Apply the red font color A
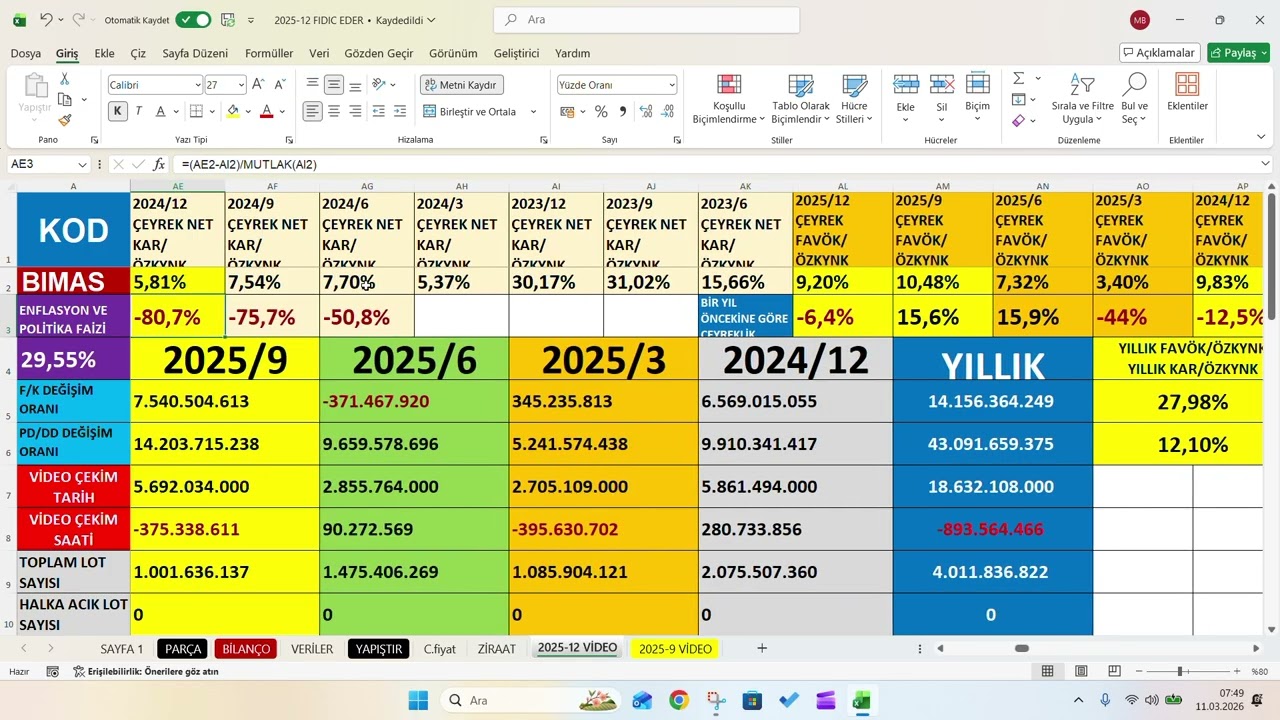Image resolution: width=1280 pixels, height=720 pixels. point(266,111)
